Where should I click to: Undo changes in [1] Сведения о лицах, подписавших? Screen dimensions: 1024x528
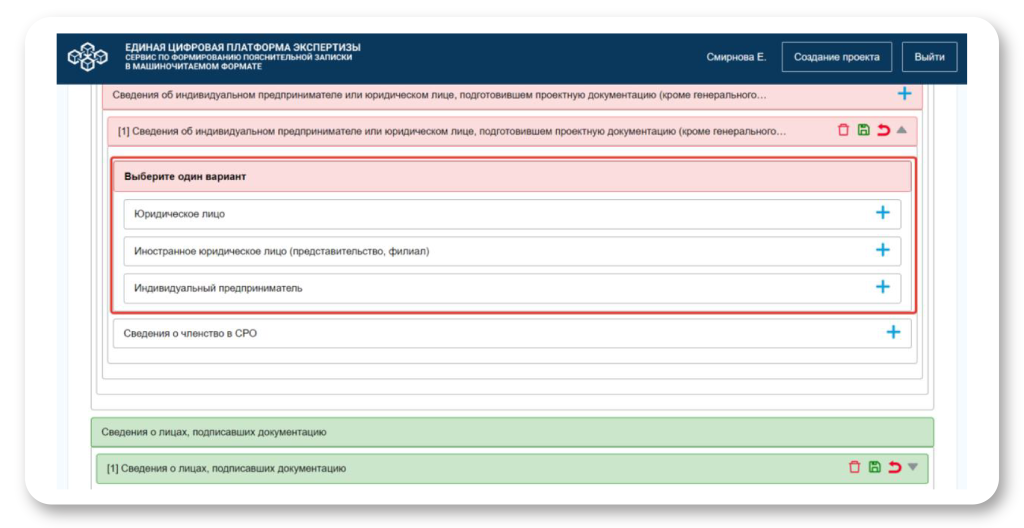895,467
